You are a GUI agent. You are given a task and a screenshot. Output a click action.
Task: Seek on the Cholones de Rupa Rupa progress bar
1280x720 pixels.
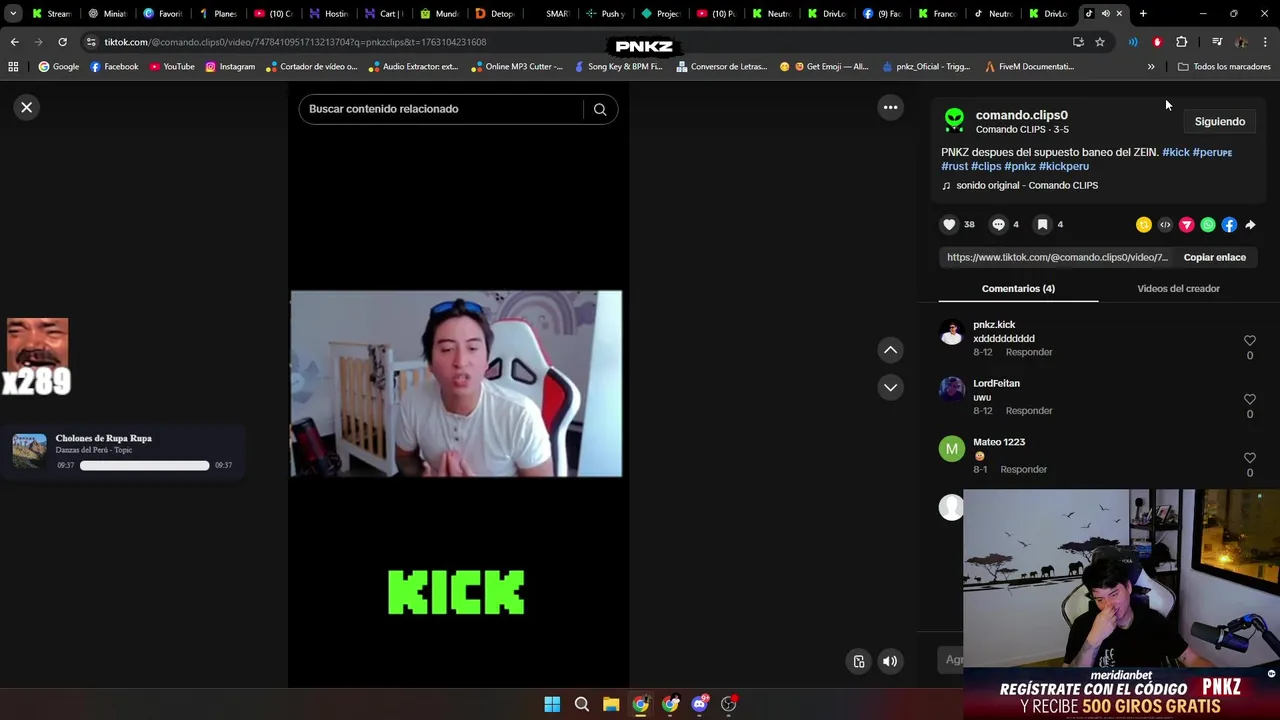click(x=145, y=465)
